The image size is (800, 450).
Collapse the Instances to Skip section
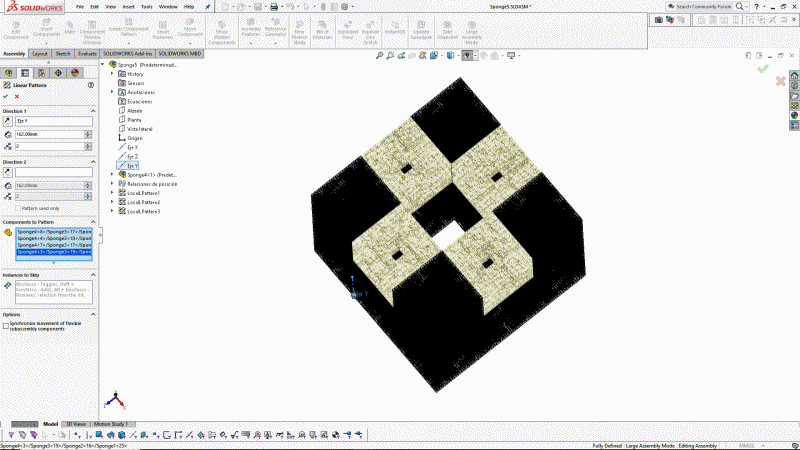[93, 273]
